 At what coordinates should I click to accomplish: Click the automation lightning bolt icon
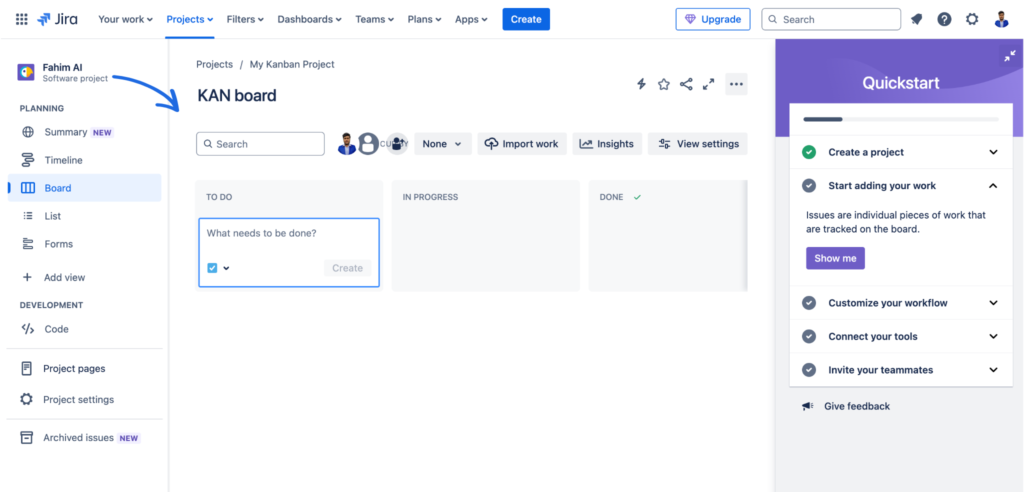(x=641, y=84)
